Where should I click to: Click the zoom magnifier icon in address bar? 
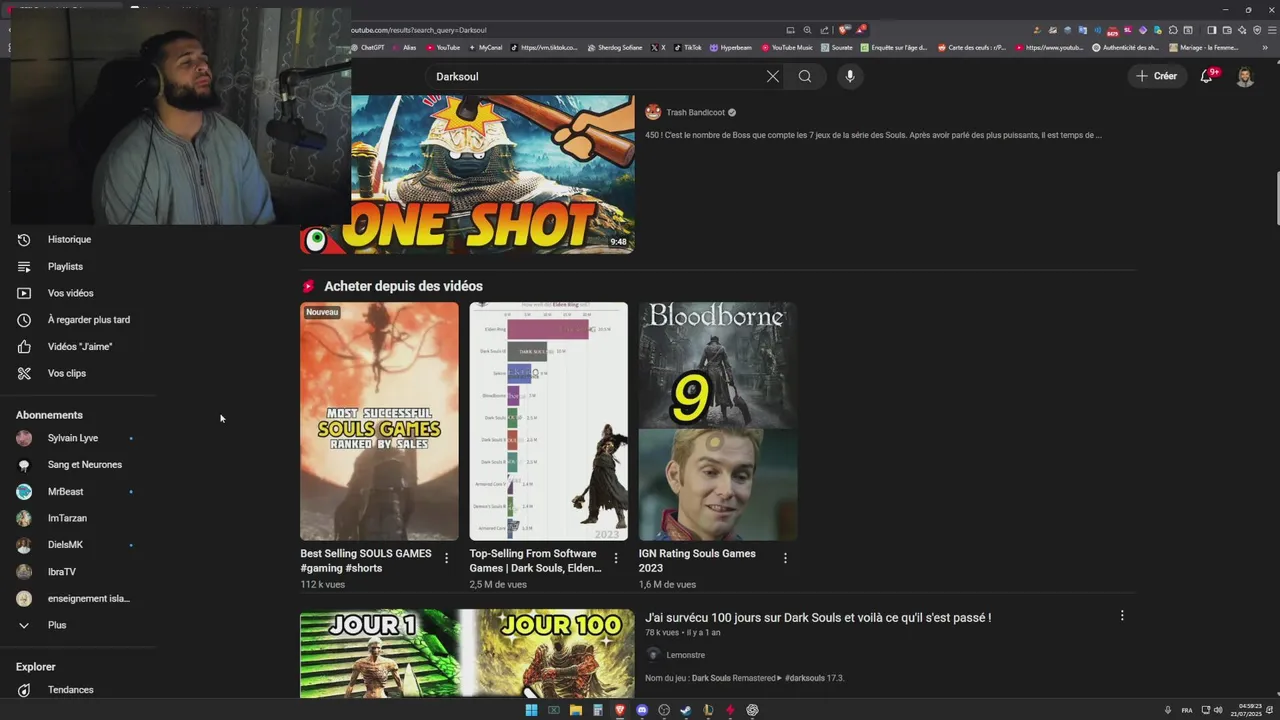tap(807, 30)
